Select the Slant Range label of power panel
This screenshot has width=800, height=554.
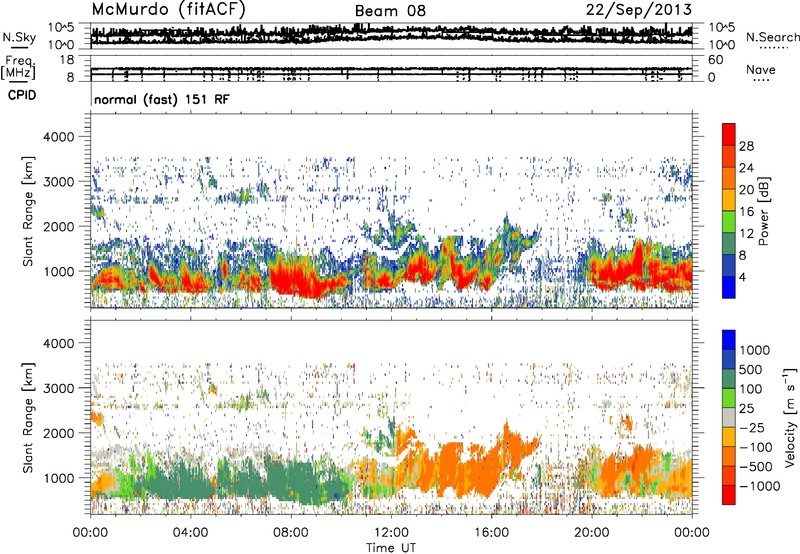(28, 211)
